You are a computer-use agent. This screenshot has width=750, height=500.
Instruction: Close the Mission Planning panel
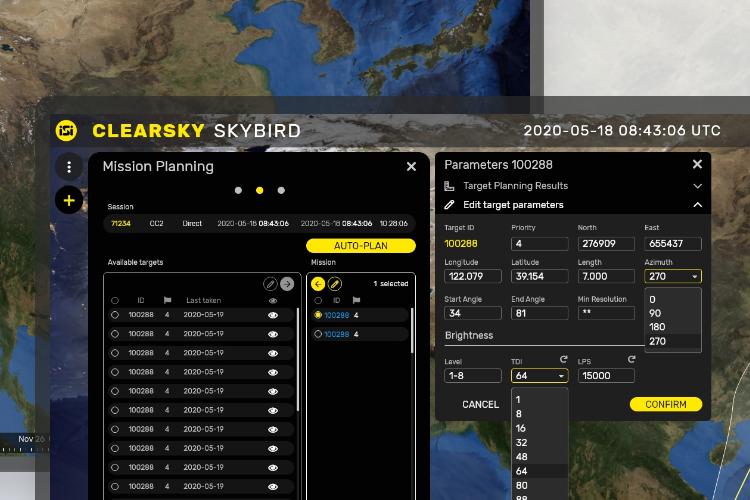(x=411, y=167)
